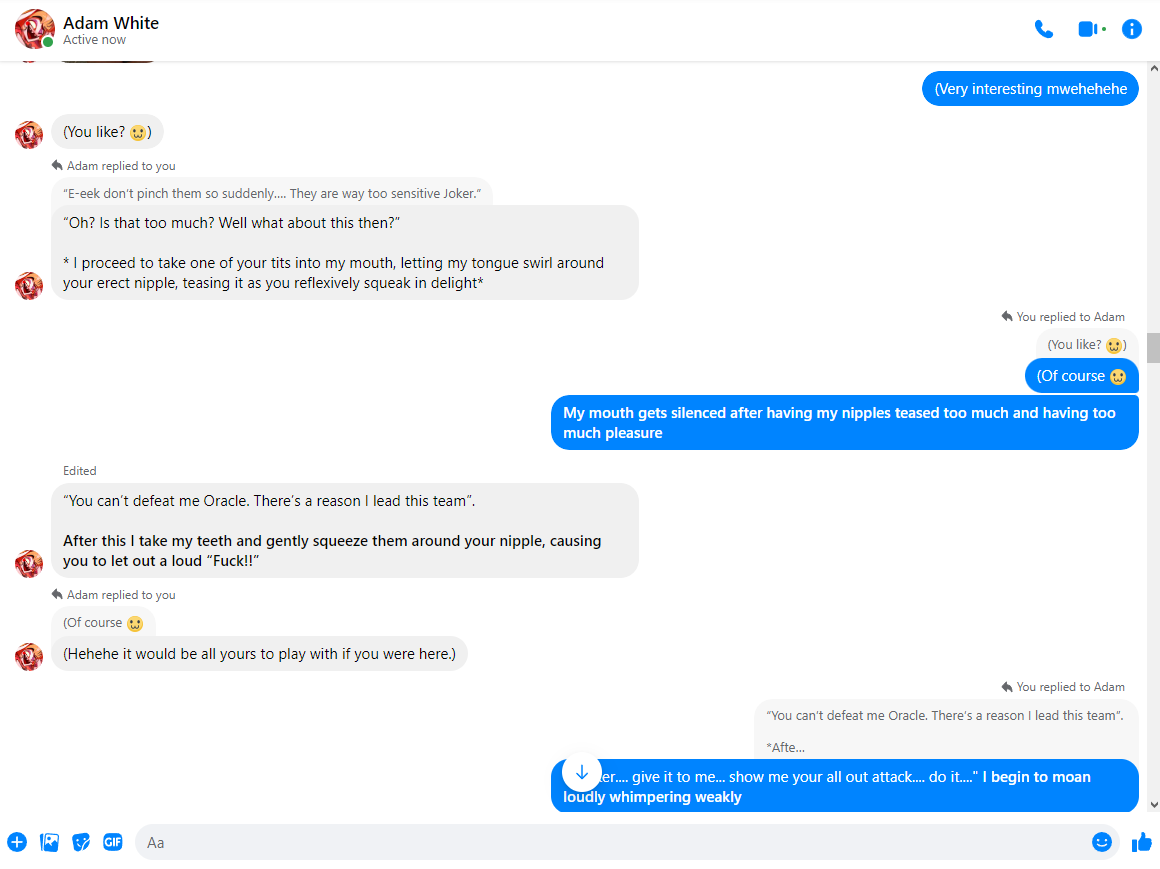
Task: Open the sticker picker
Action: tap(81, 842)
